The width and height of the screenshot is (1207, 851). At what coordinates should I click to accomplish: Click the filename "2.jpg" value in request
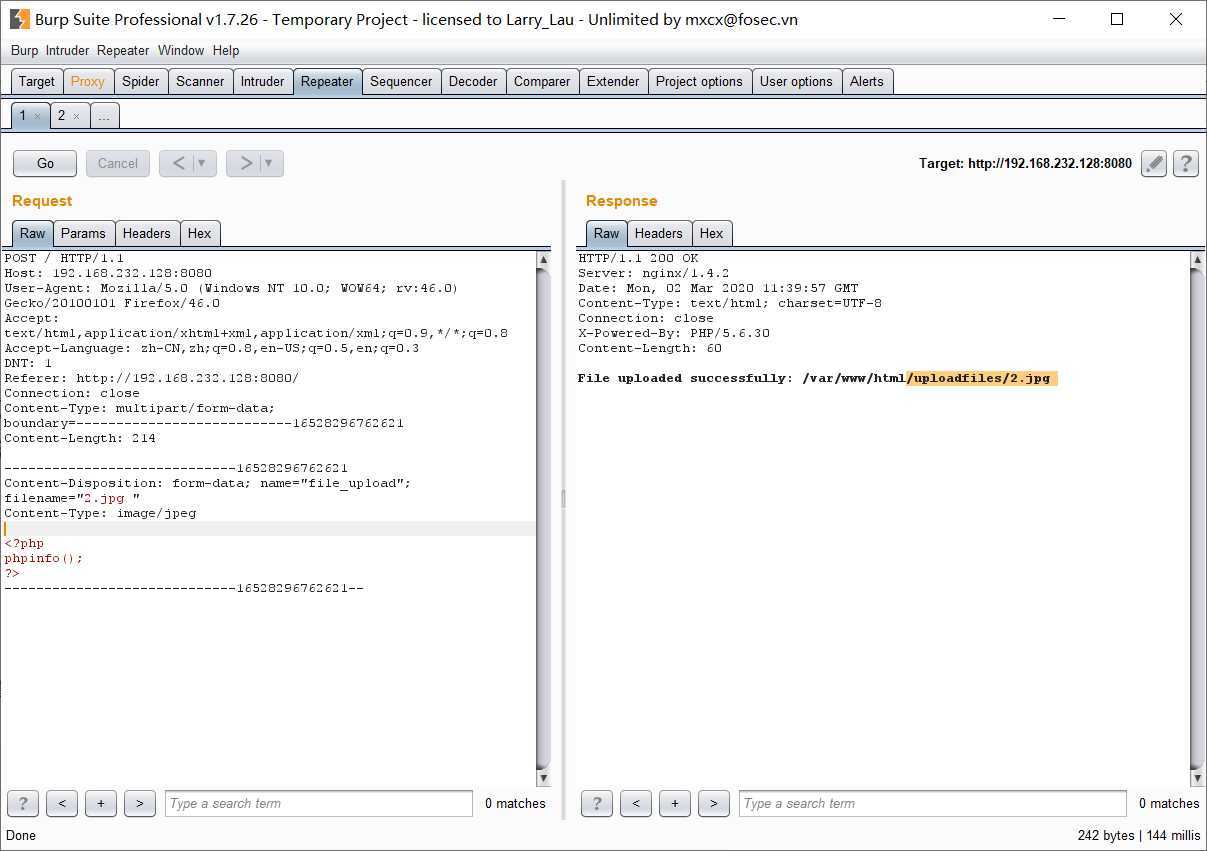point(105,498)
